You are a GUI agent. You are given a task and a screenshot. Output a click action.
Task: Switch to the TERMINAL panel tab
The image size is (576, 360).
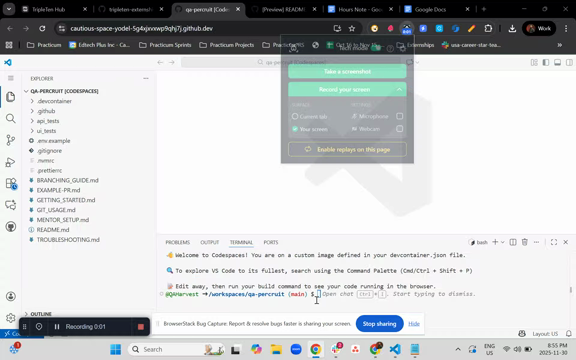coord(241,242)
